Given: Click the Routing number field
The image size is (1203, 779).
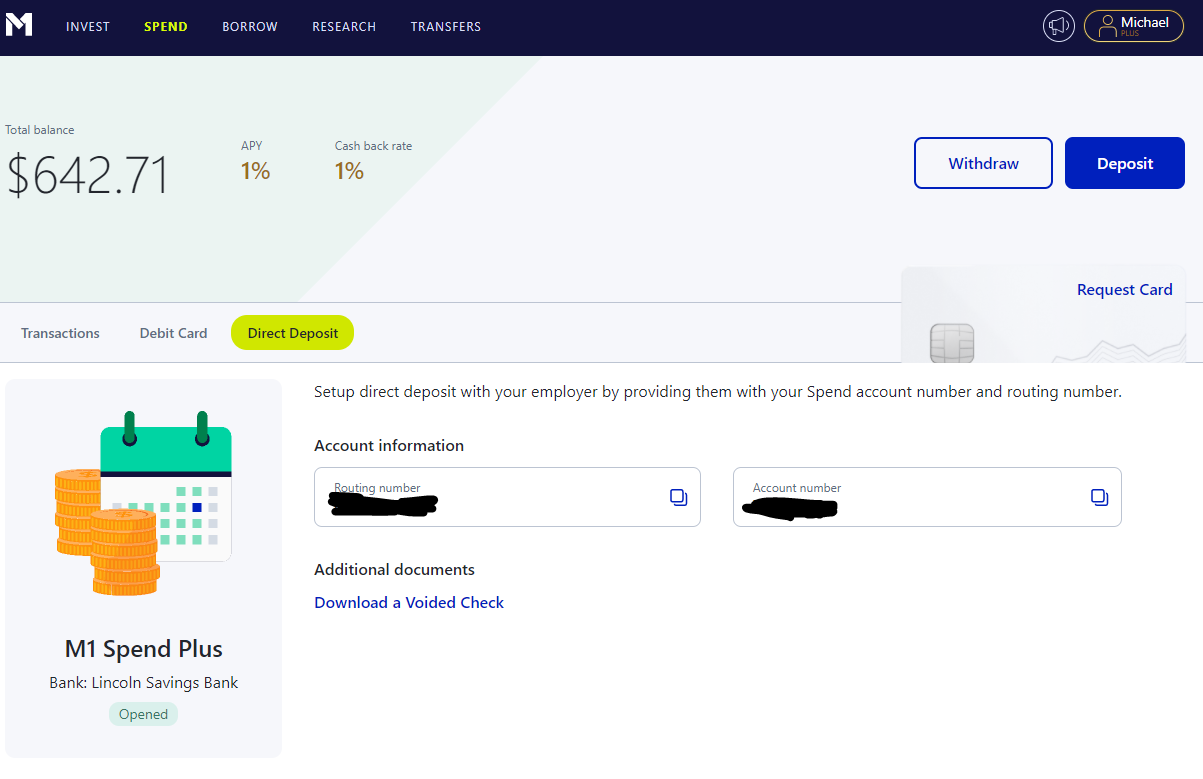Looking at the screenshot, I should (x=507, y=497).
